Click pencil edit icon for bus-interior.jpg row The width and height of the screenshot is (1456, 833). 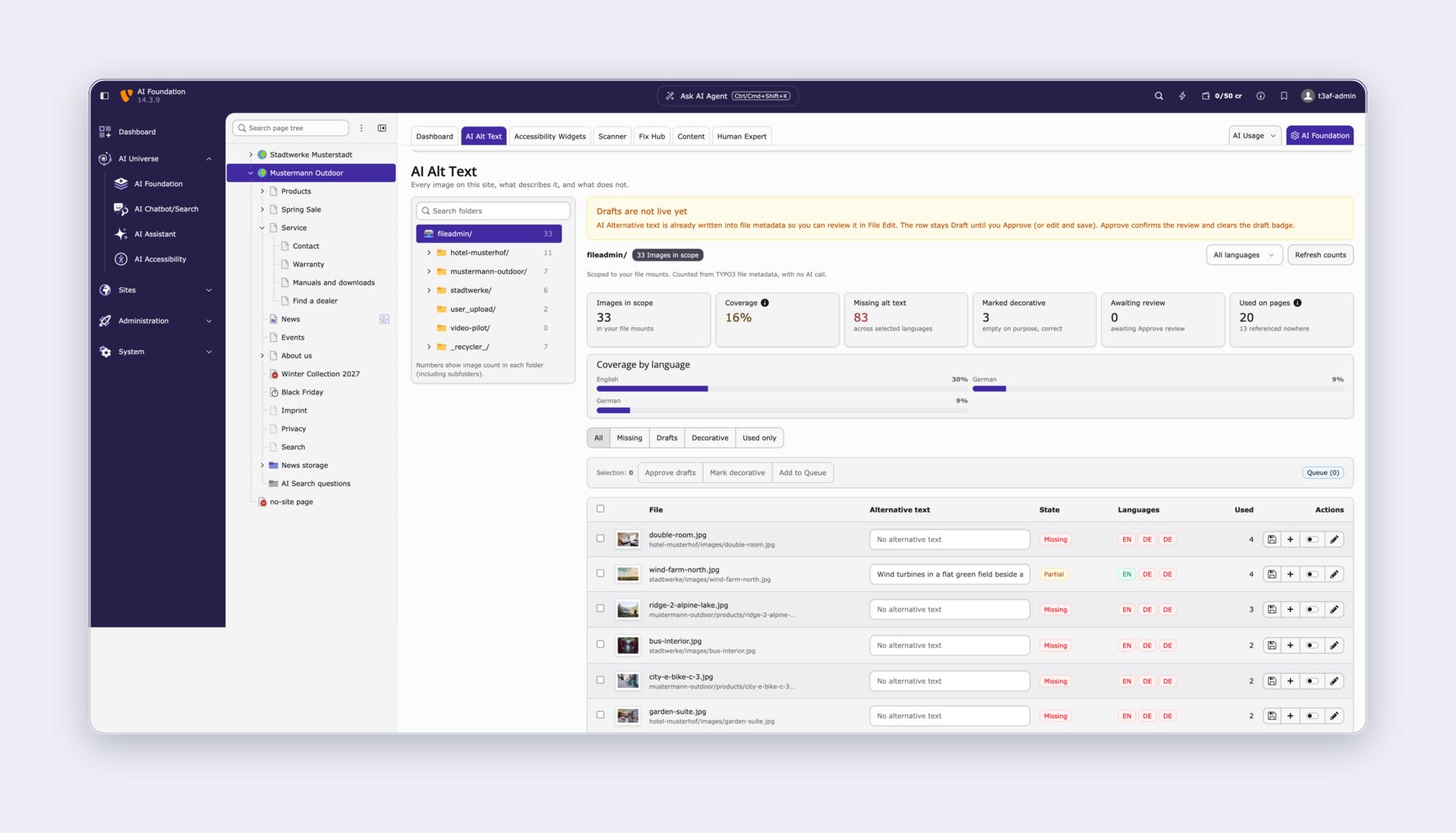[1334, 645]
